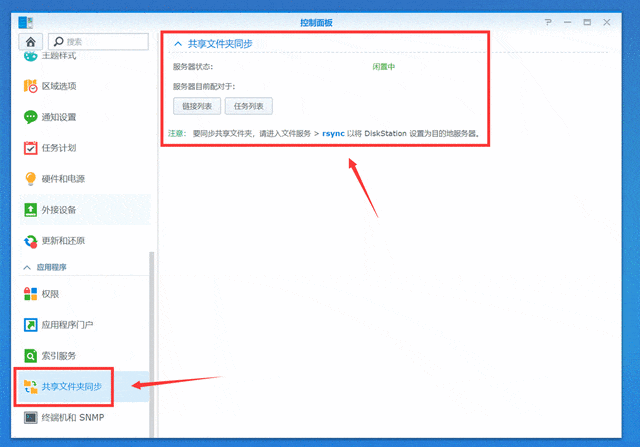Viewport: 640px width, 447px height.
Task: Maximize the 控制面板 window
Action: tap(587, 22)
